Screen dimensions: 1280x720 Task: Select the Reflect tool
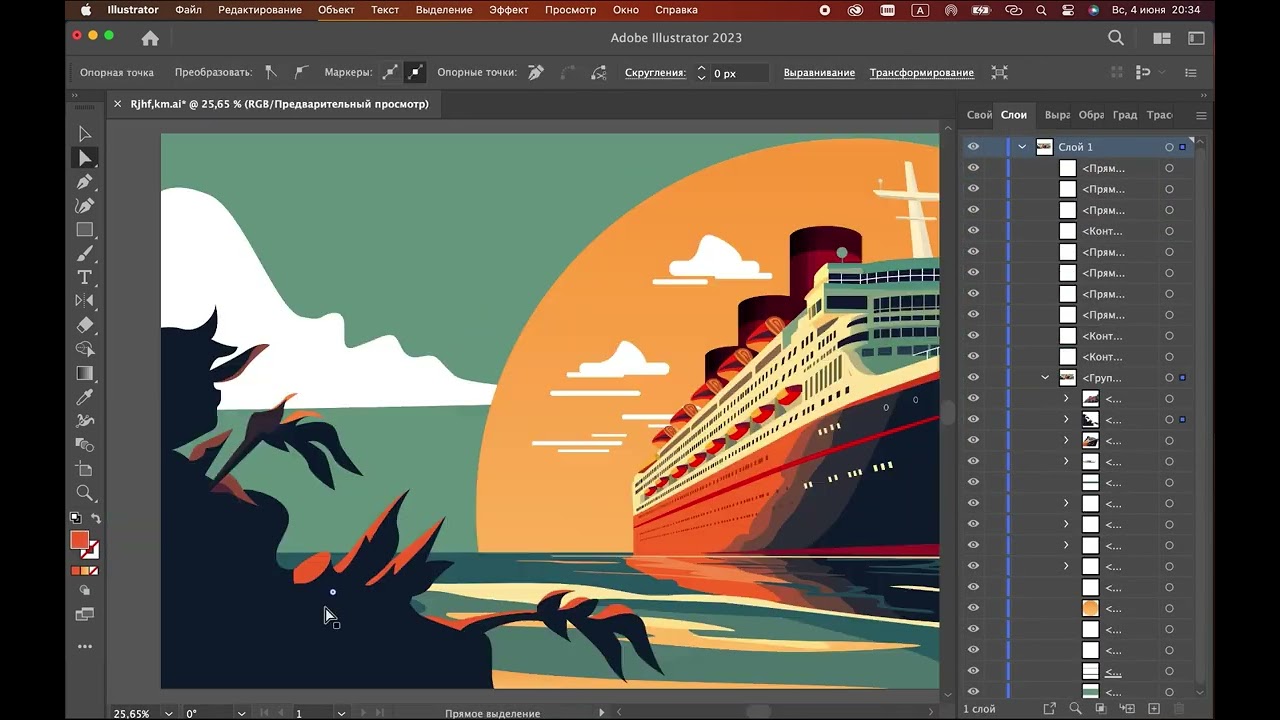[85, 301]
